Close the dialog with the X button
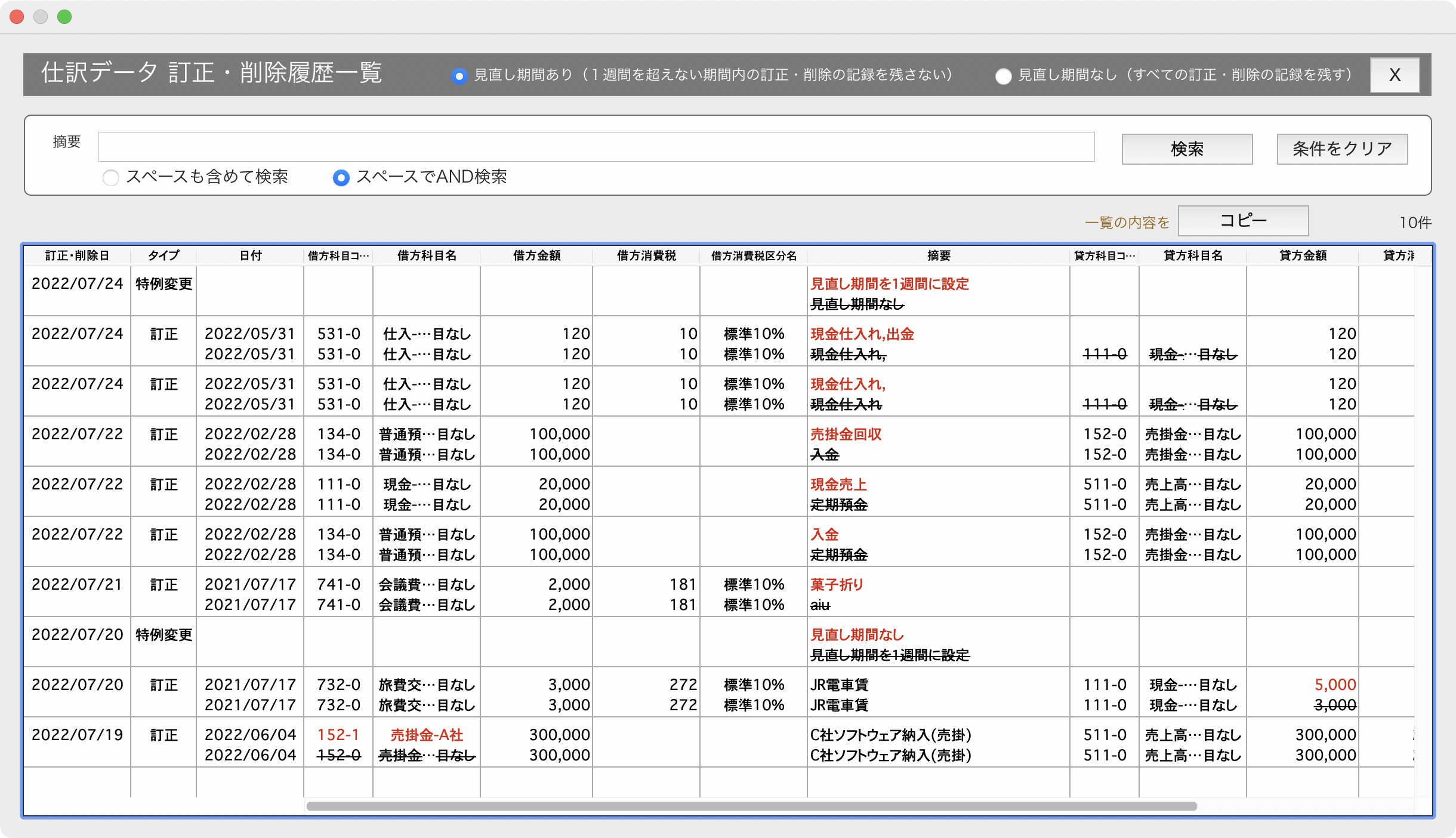Image resolution: width=1456 pixels, height=838 pixels. pos(1395,75)
